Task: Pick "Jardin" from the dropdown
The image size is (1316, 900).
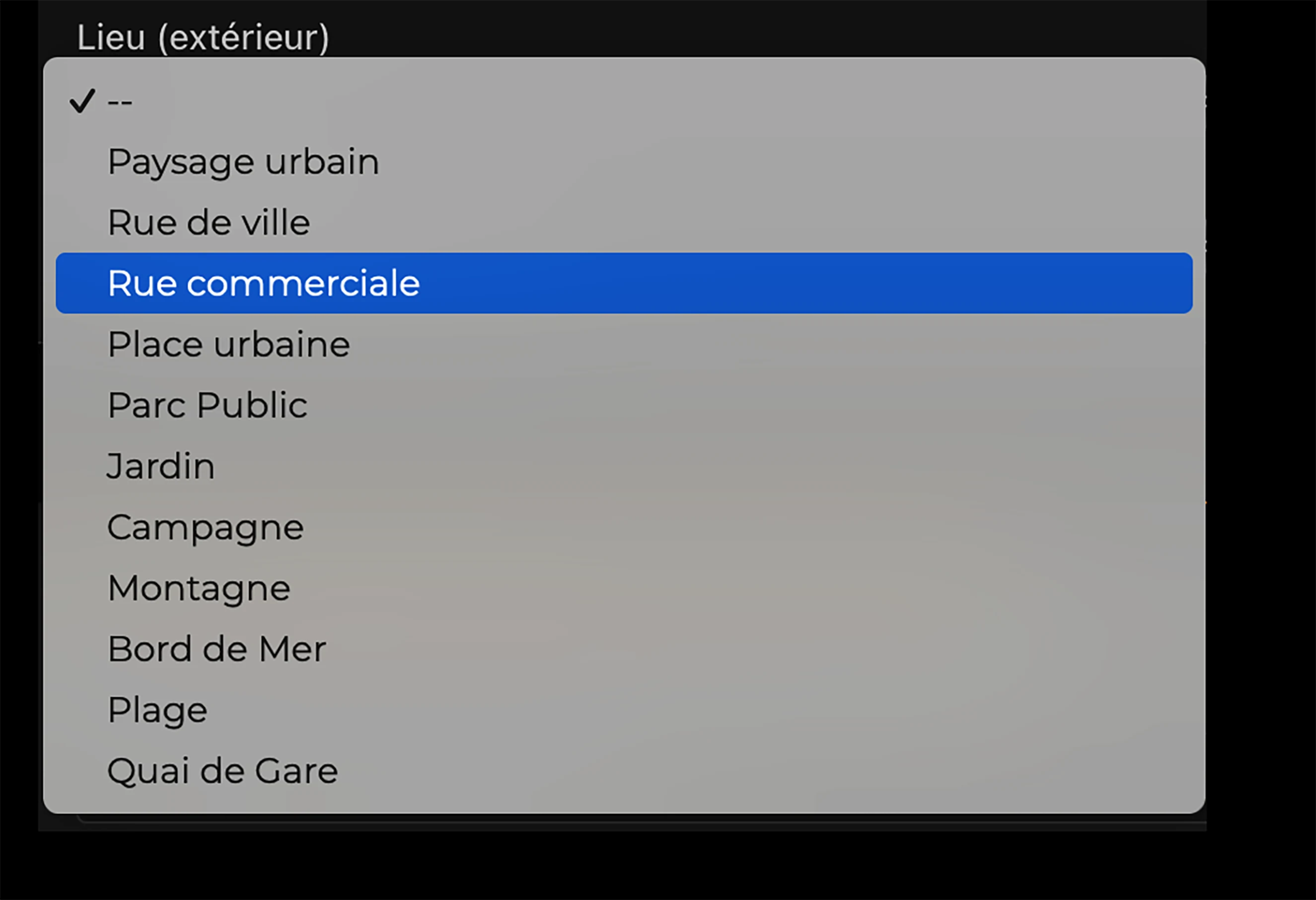Action: click(161, 466)
